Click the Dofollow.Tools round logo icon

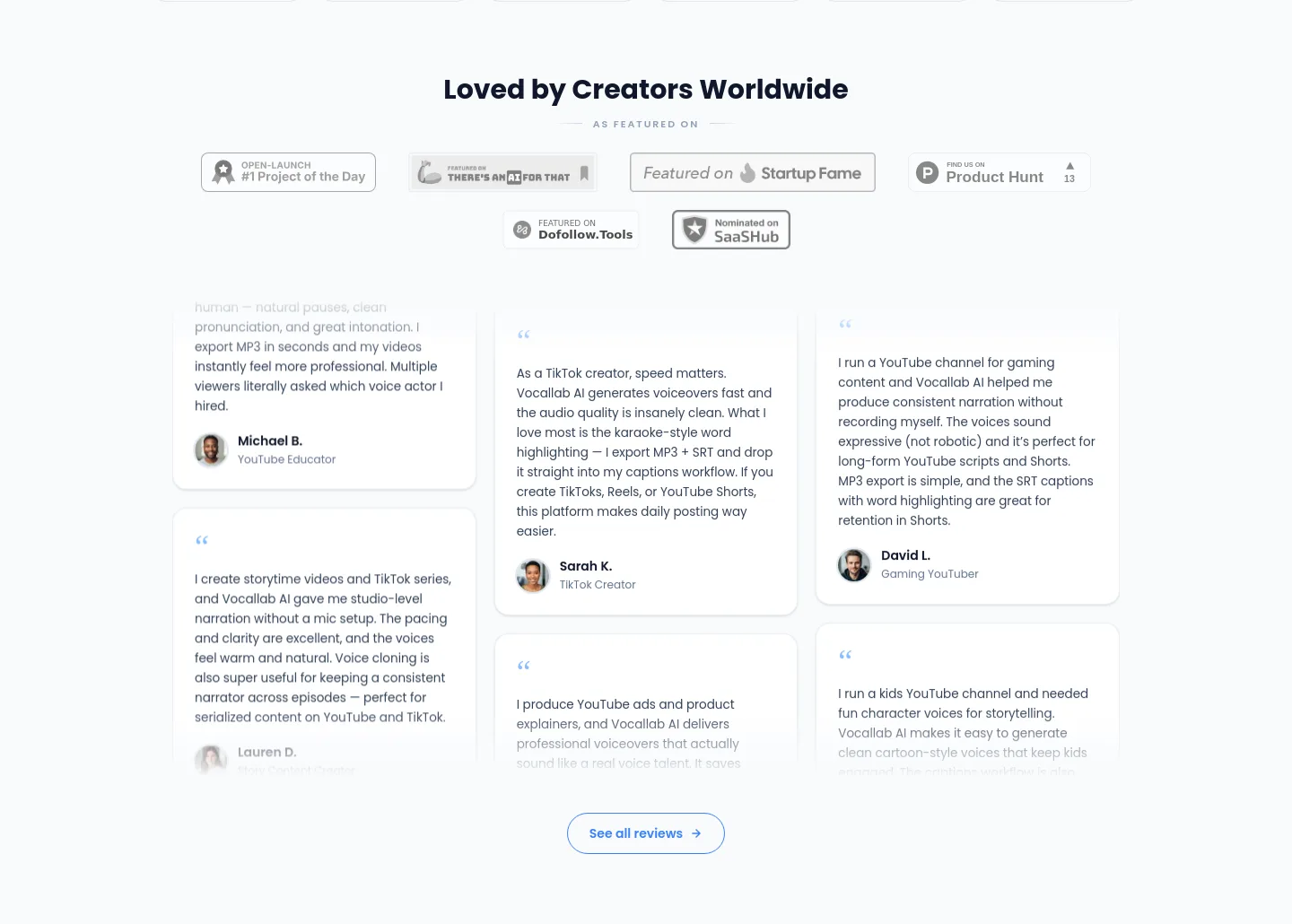click(522, 230)
